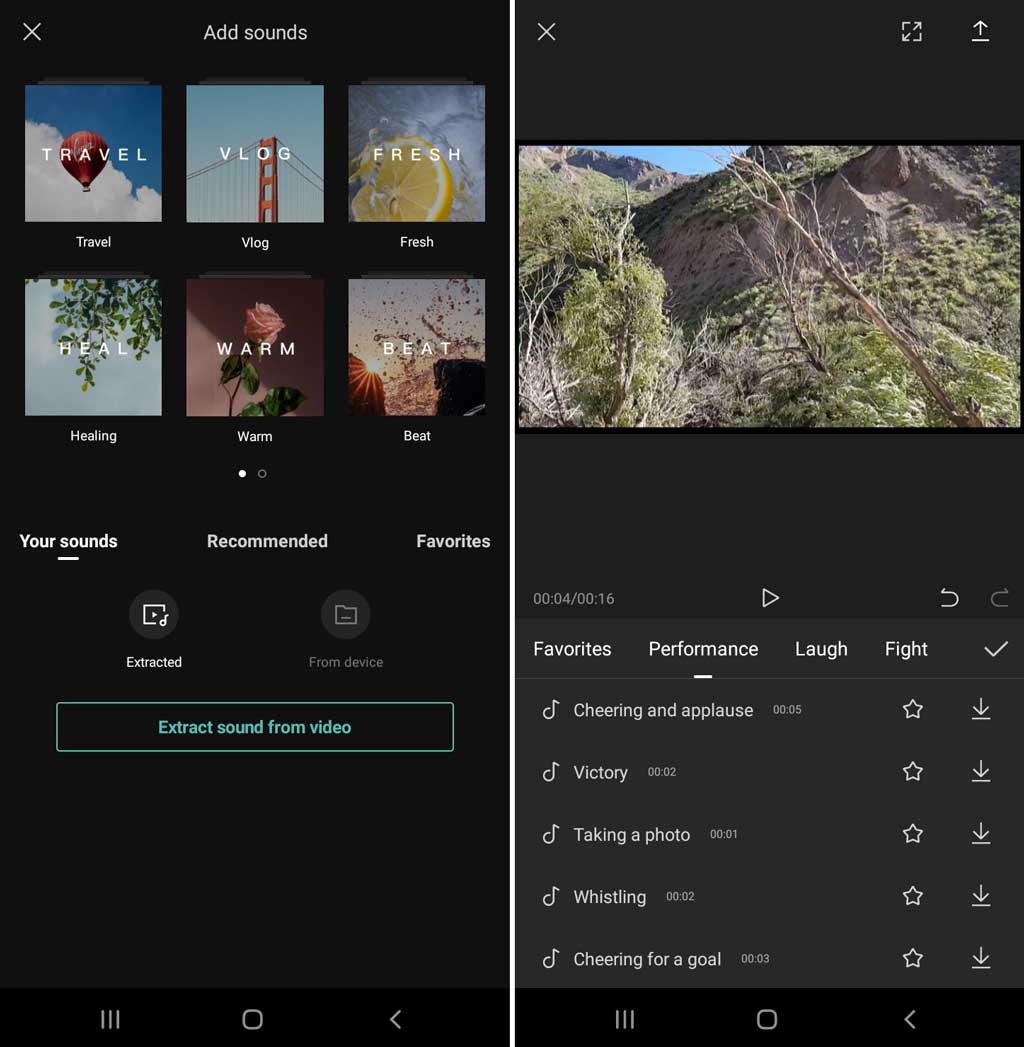The image size is (1024, 1047).
Task: Open the Vlog music category
Action: tap(255, 154)
